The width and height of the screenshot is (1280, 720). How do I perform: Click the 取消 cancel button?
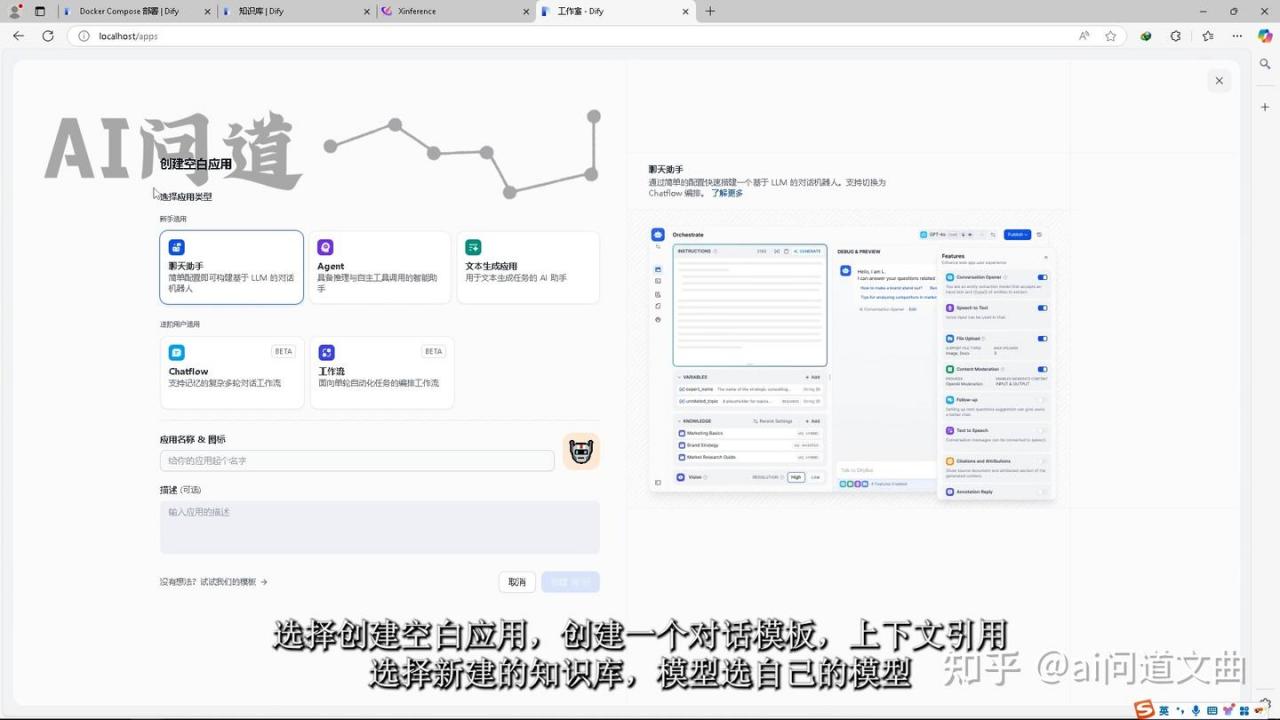(517, 582)
